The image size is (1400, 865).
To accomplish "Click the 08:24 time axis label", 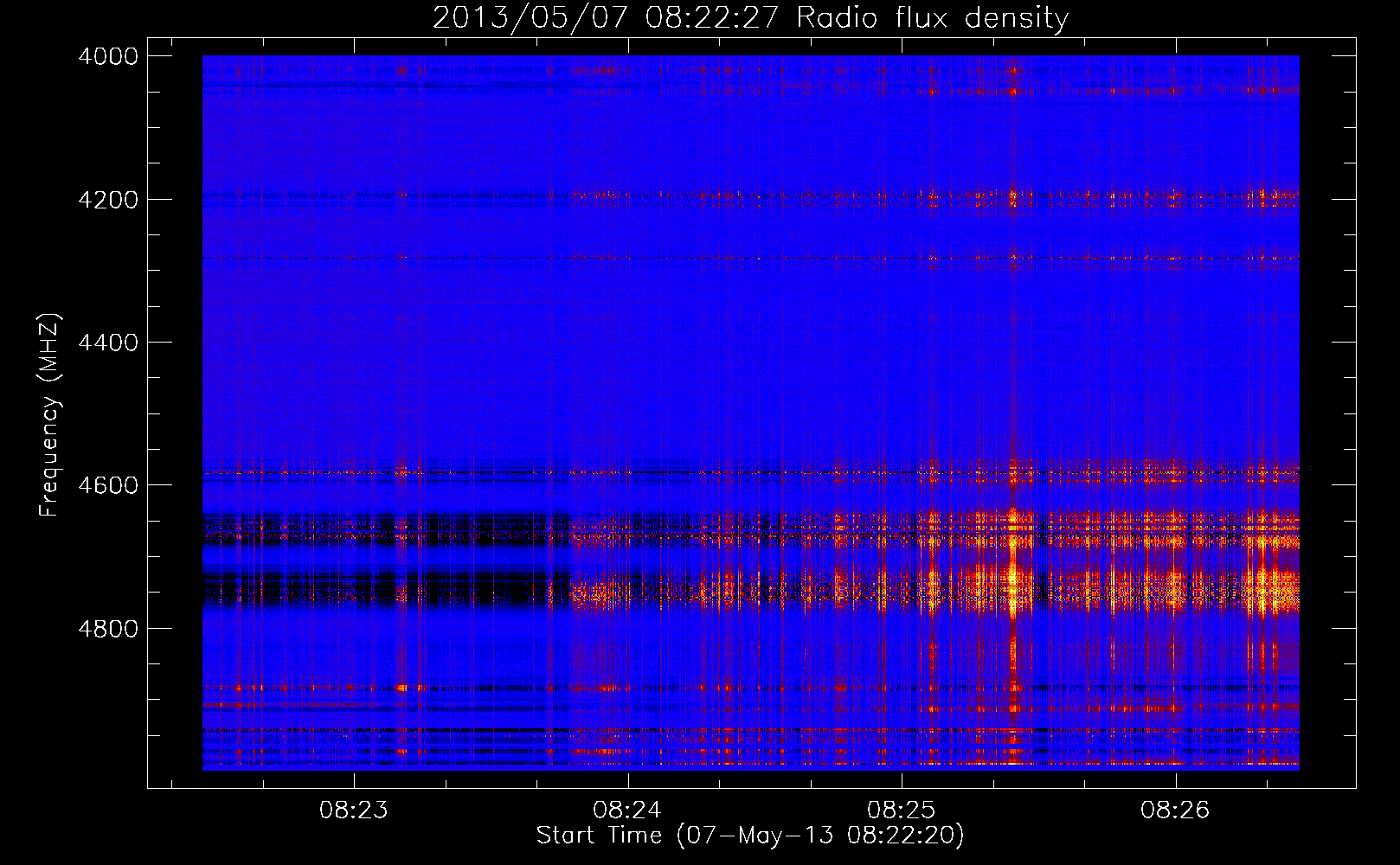I will point(627,811).
